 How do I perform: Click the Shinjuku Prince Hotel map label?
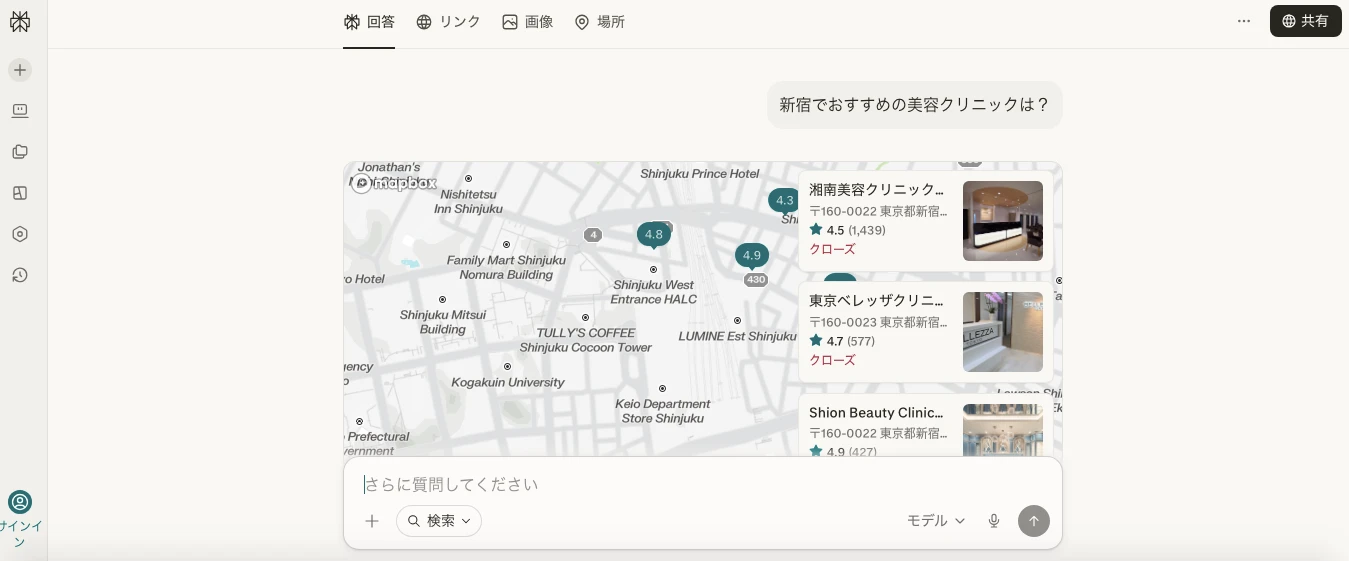click(700, 174)
